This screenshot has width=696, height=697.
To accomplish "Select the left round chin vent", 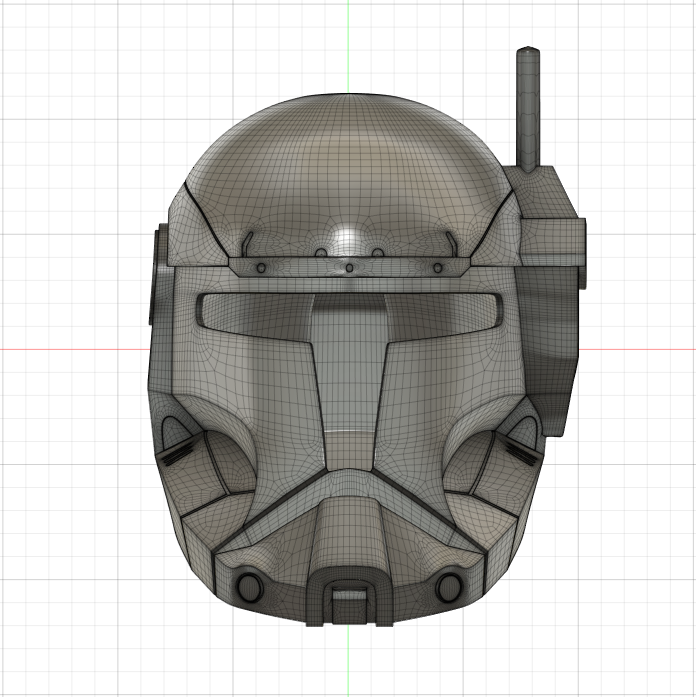I will 249,587.
